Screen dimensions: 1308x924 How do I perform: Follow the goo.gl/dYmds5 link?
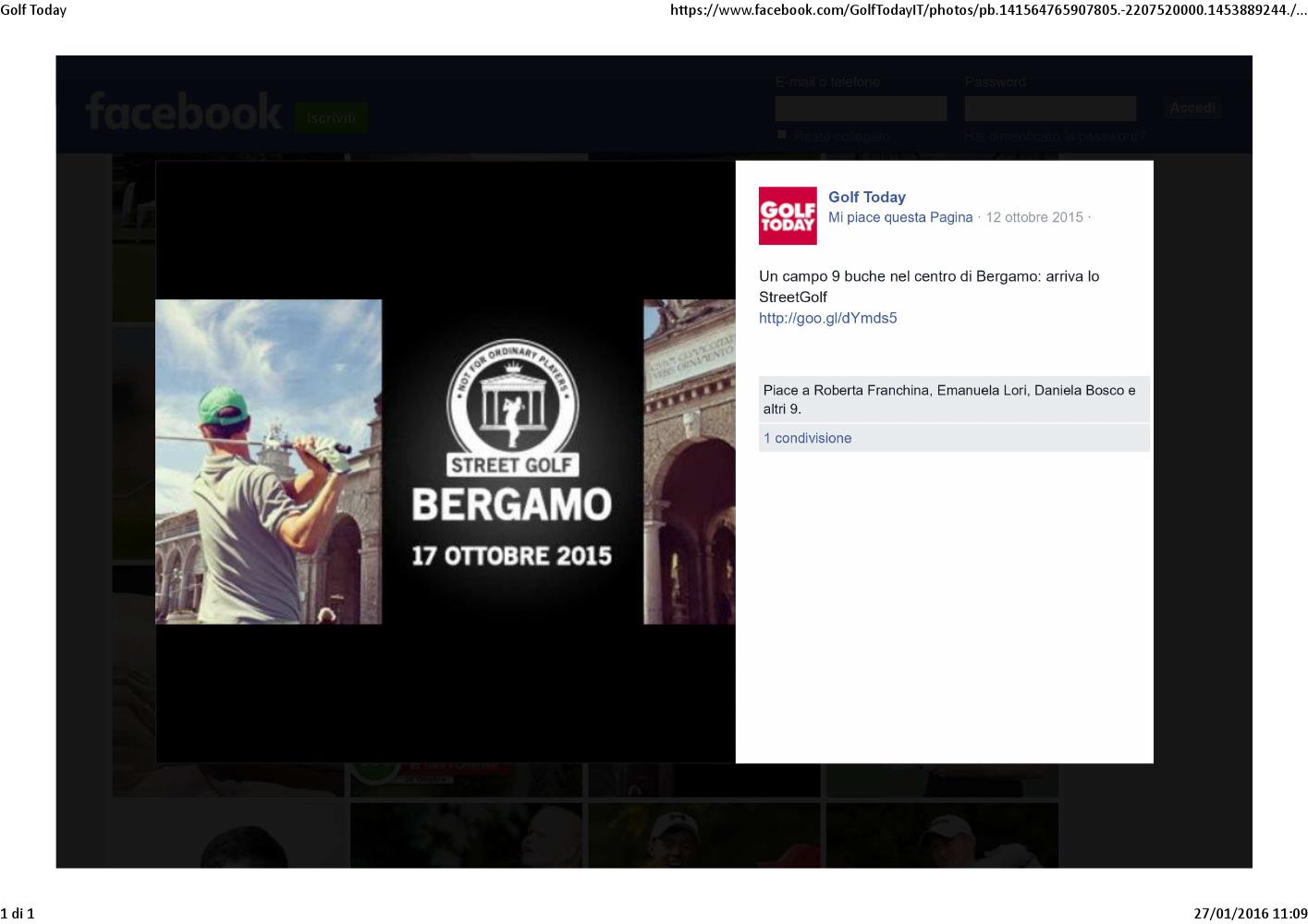coord(828,318)
